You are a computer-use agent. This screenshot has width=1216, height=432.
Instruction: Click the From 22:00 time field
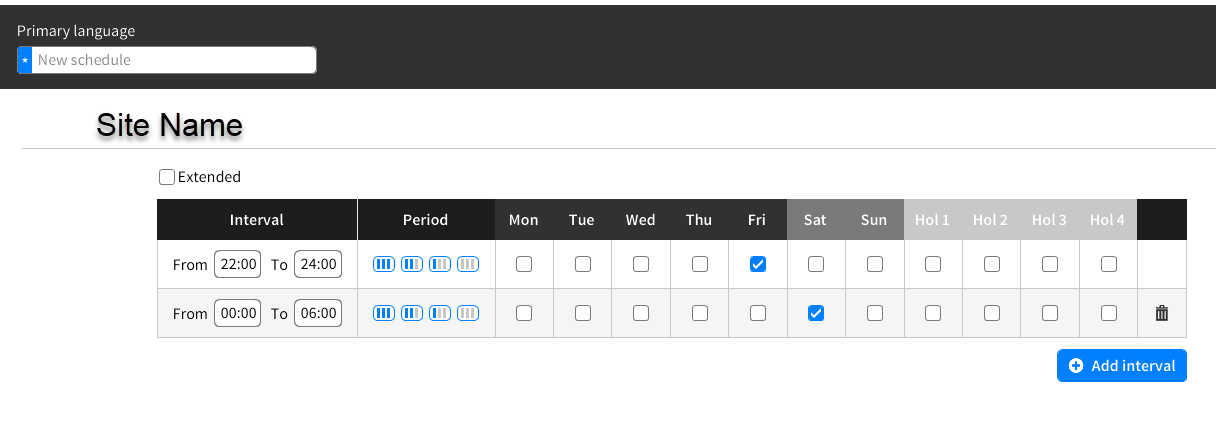point(239,264)
